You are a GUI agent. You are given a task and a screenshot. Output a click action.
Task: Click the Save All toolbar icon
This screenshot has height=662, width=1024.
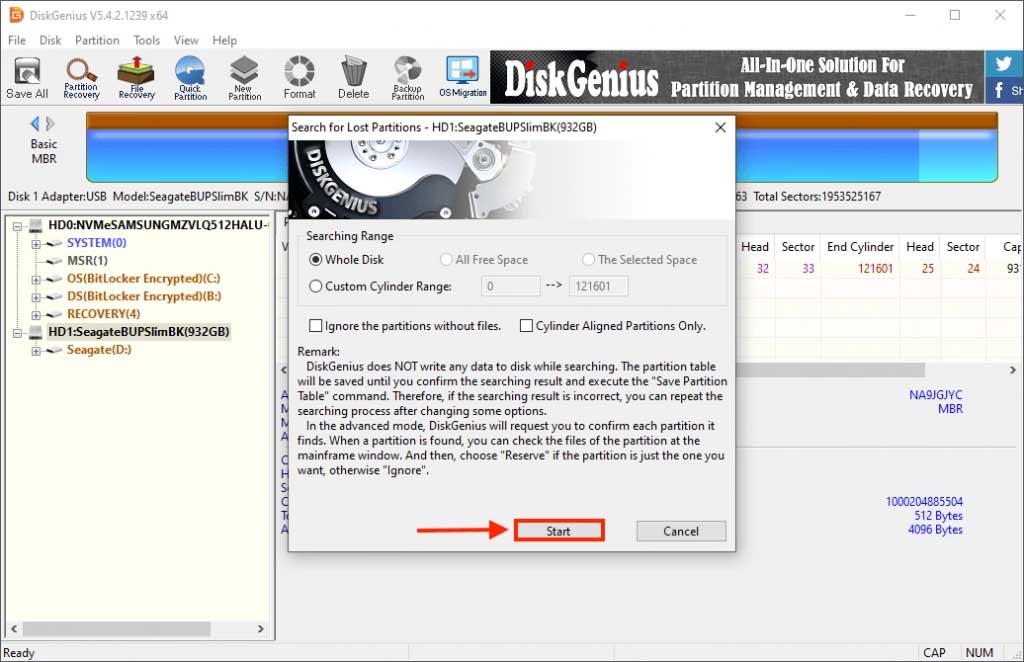(x=27, y=78)
